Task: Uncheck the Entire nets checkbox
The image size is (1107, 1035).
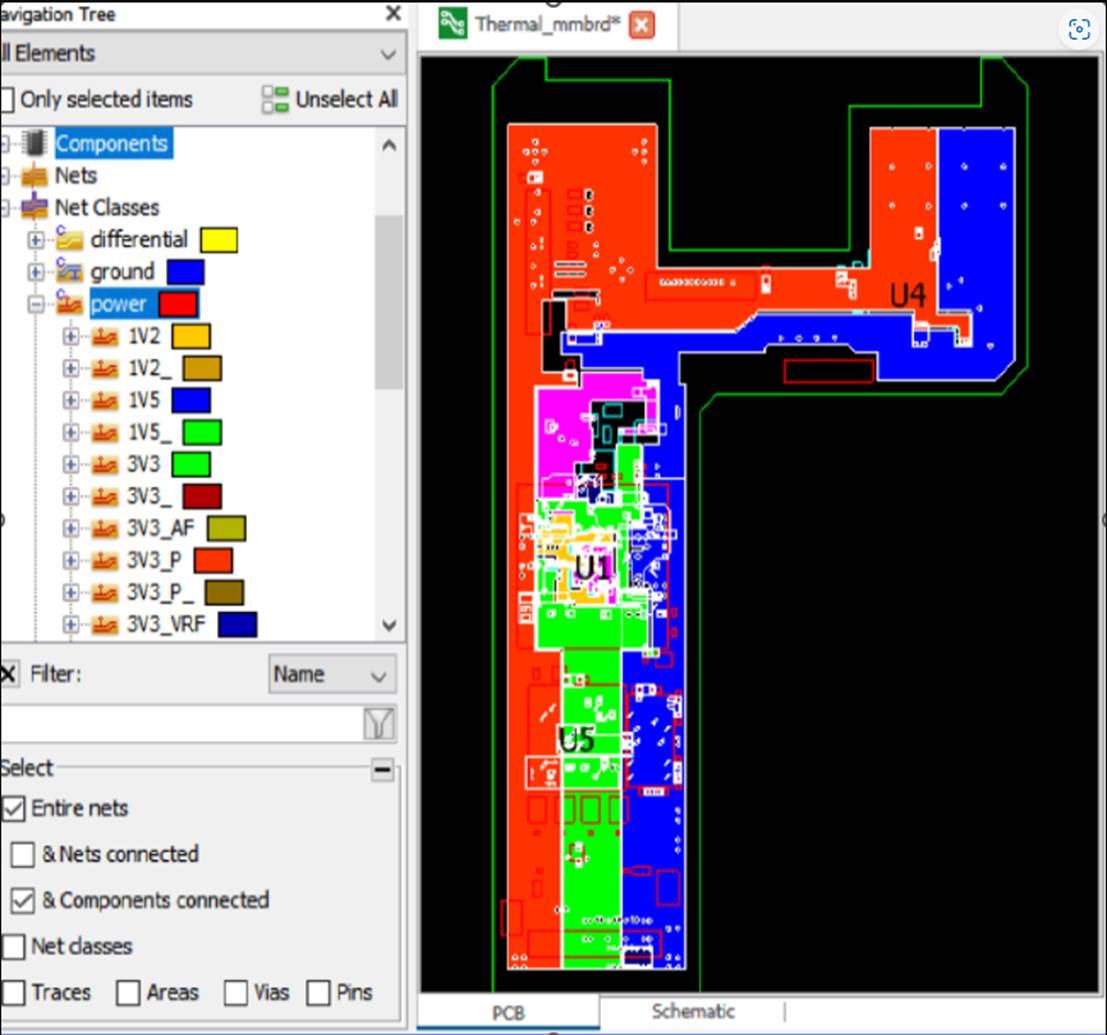Action: coord(15,808)
